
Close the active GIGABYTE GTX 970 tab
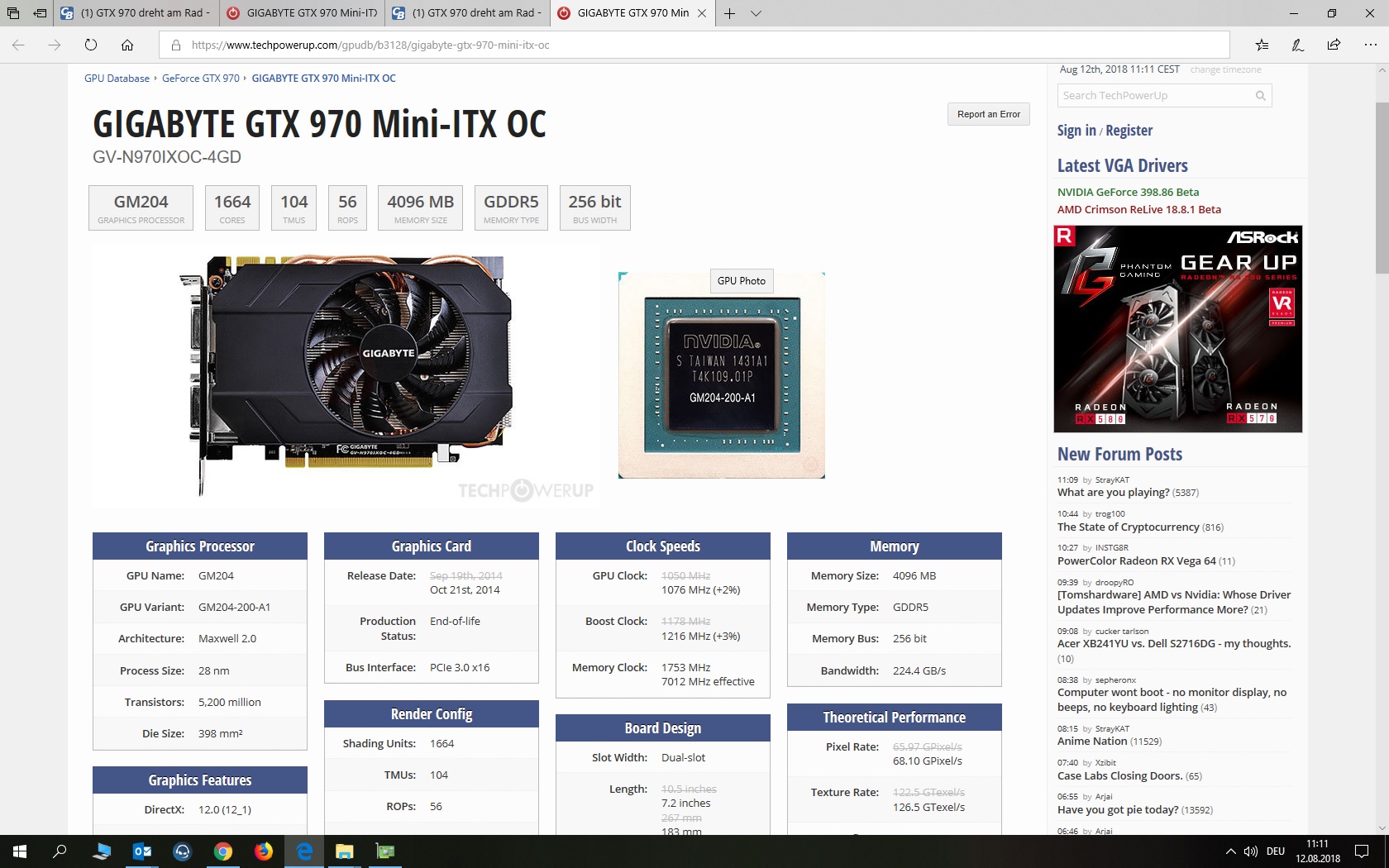(702, 13)
